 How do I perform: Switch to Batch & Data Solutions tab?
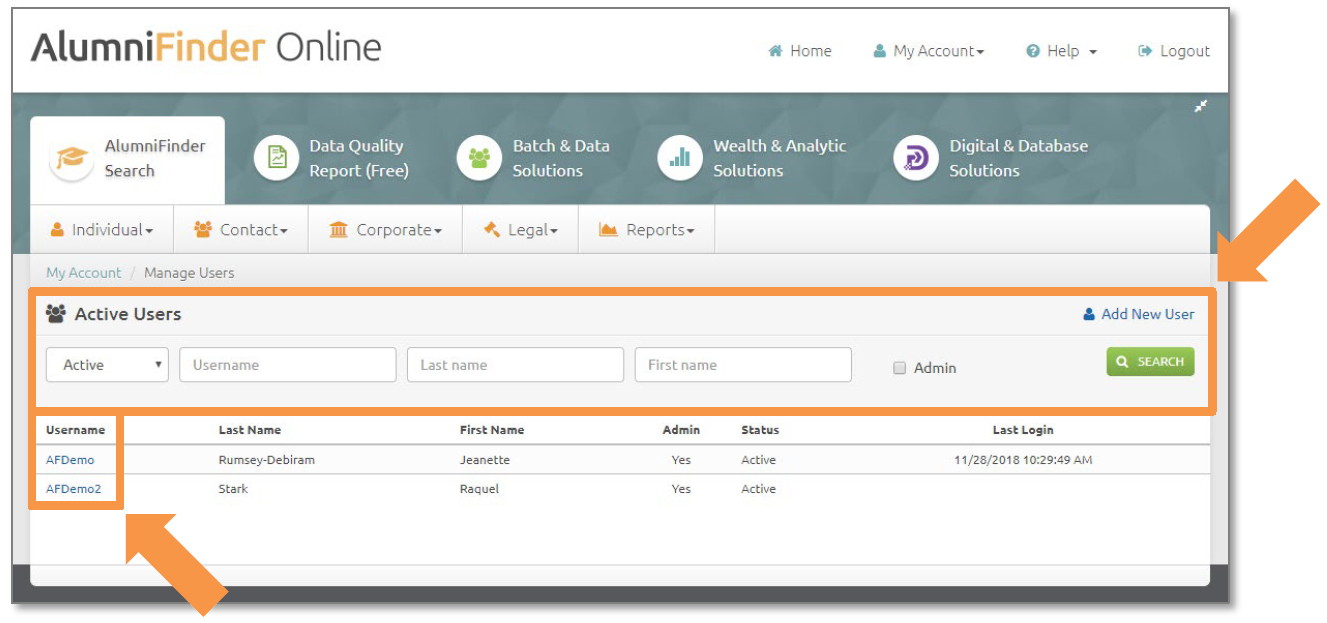click(535, 158)
